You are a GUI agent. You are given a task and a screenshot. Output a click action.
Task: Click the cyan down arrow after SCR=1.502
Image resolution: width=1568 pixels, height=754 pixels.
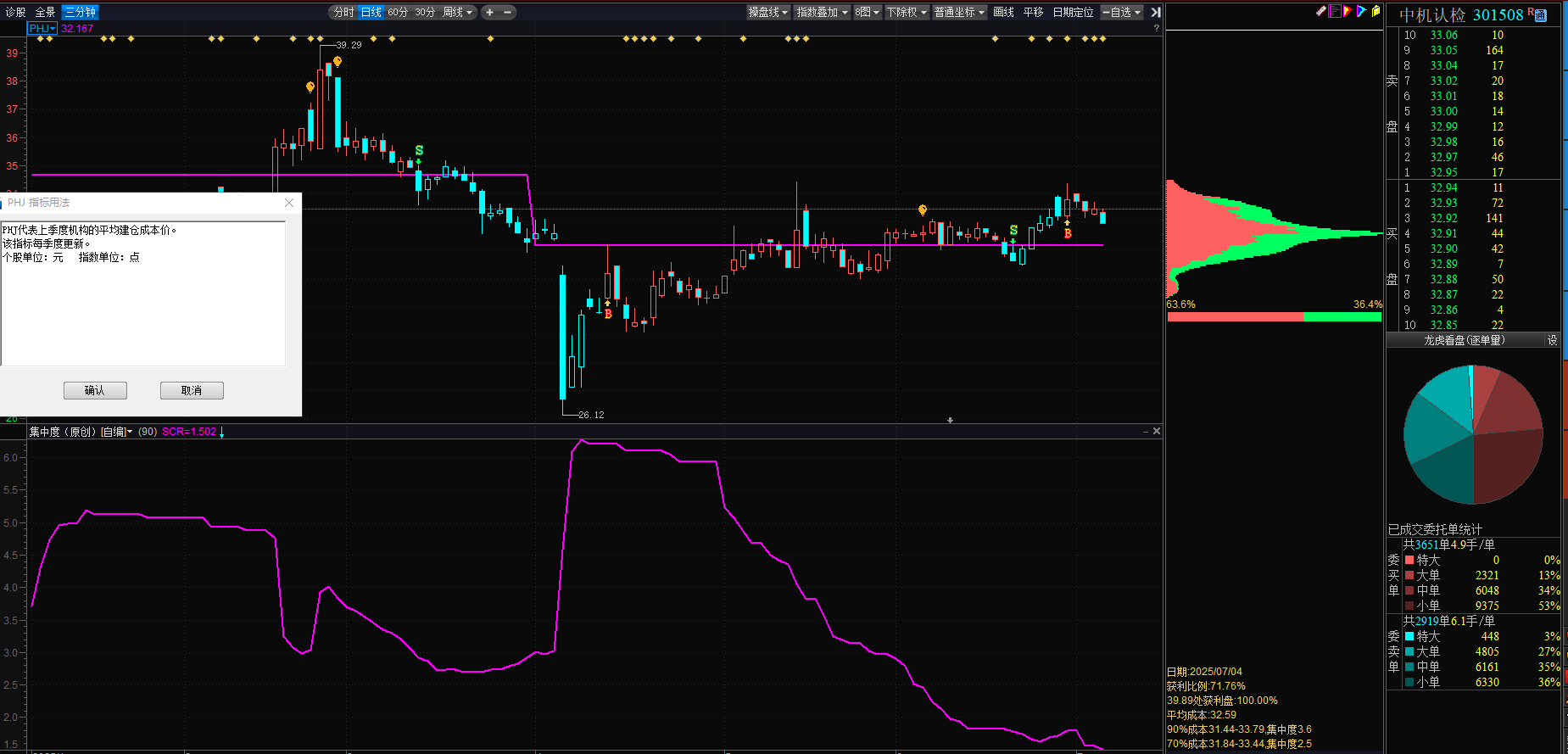222,433
